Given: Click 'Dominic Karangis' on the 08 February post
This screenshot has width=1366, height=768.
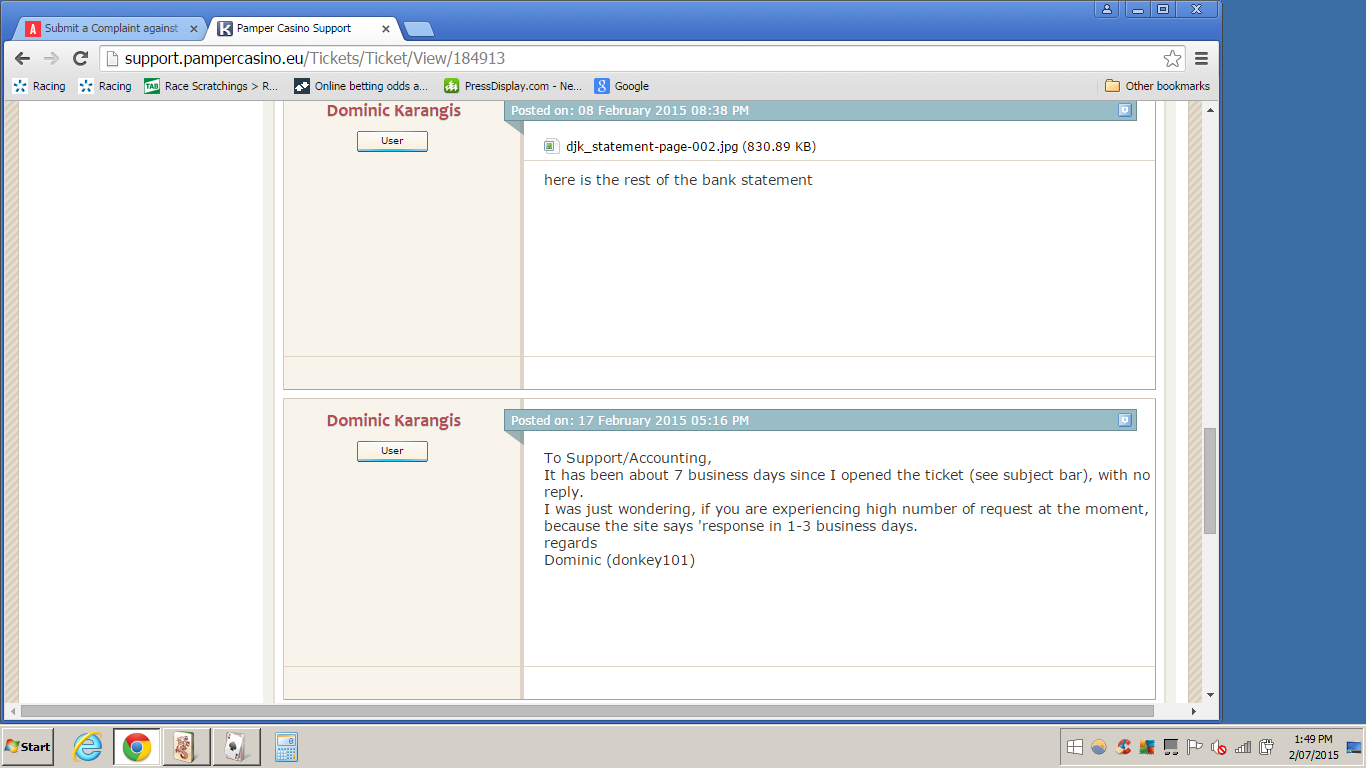Looking at the screenshot, I should tap(394, 111).
